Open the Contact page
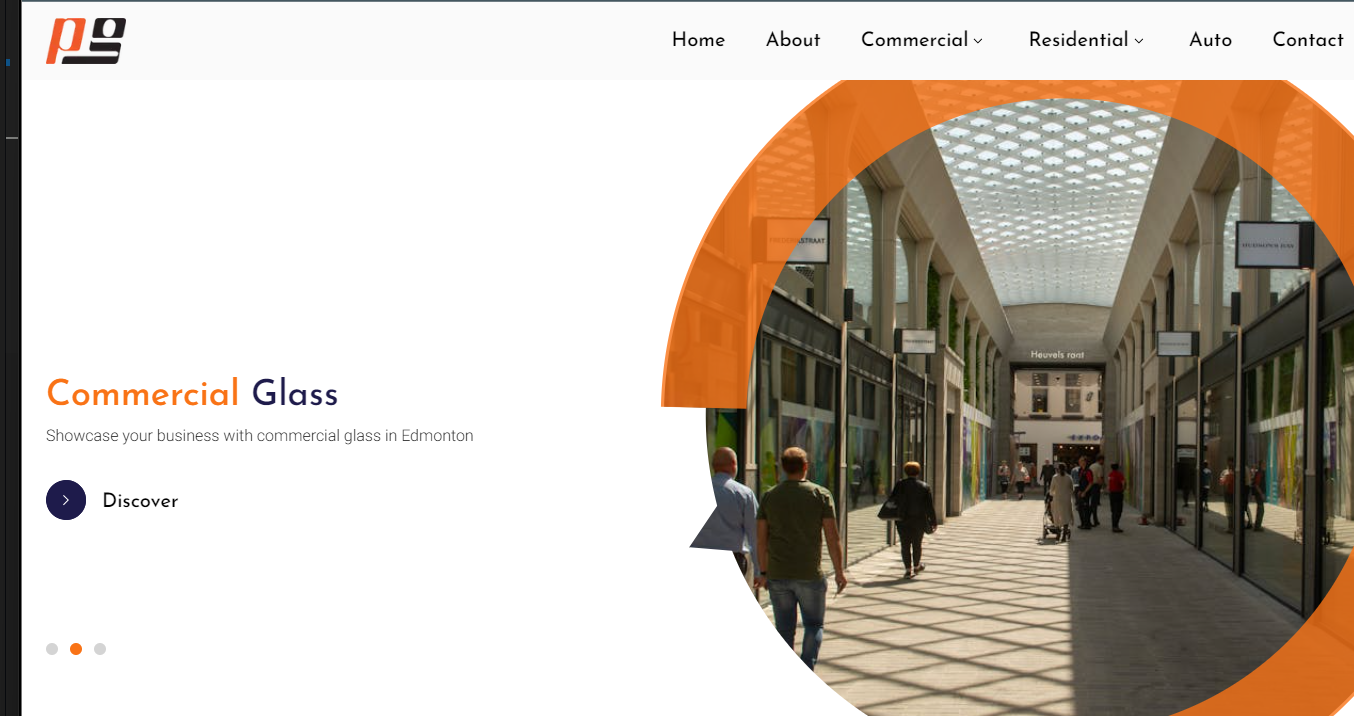Image resolution: width=1354 pixels, height=716 pixels. pyautogui.click(x=1307, y=40)
